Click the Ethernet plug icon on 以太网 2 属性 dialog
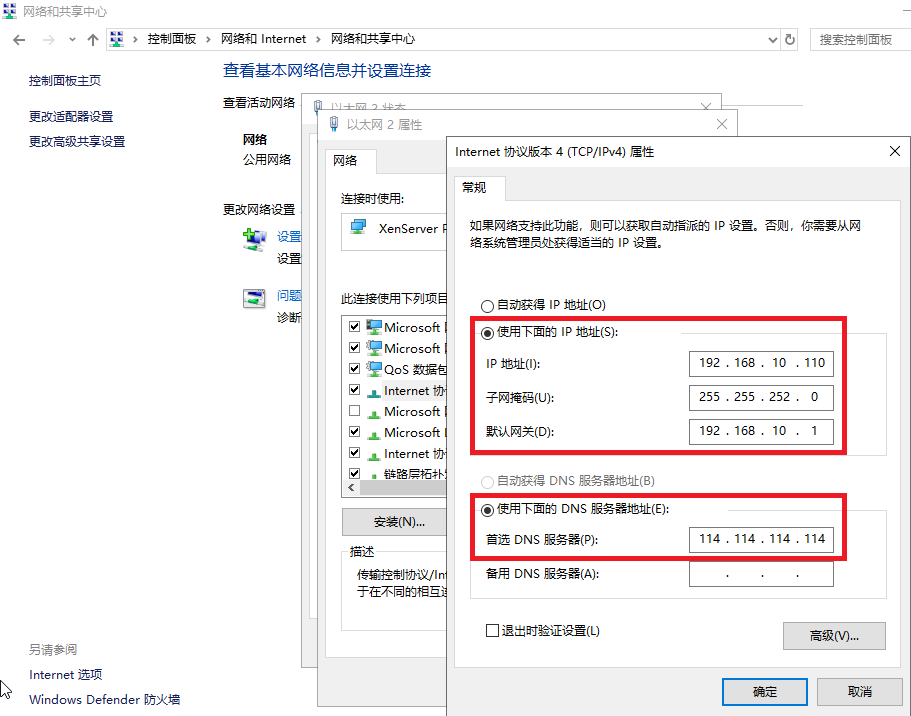This screenshot has width=911, height=716. [x=334, y=122]
